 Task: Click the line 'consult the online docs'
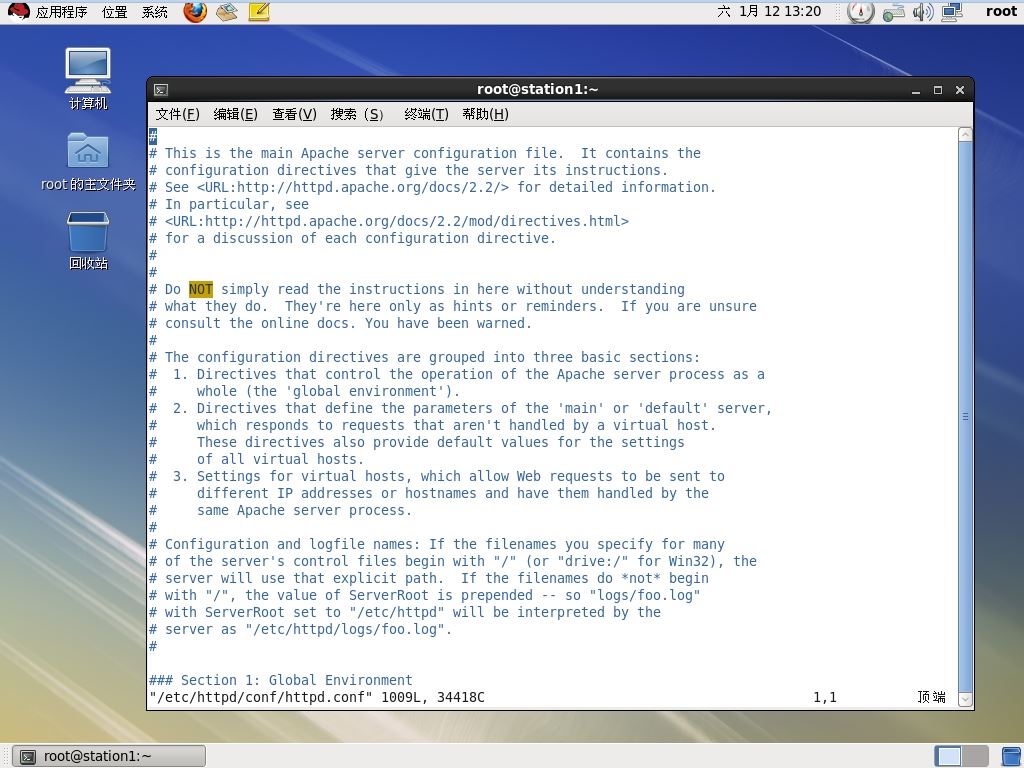coord(340,323)
